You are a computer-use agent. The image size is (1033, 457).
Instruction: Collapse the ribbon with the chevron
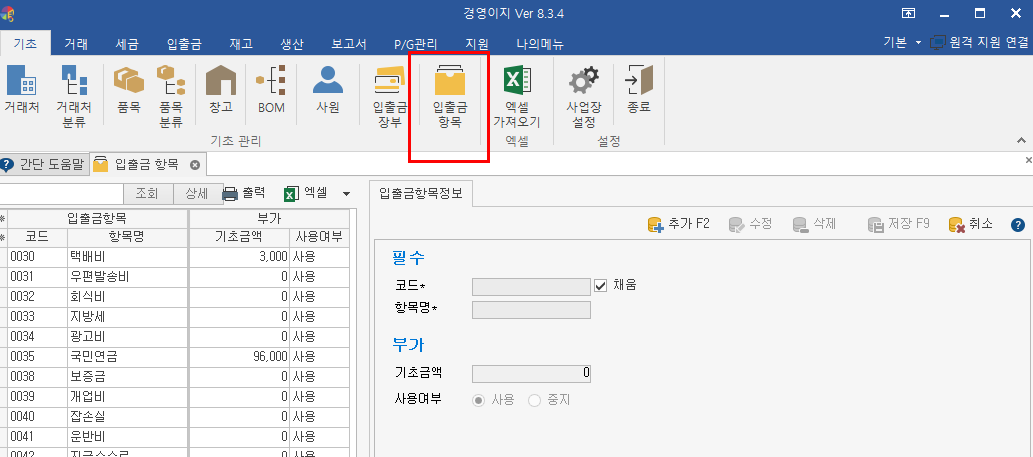click(x=1021, y=141)
